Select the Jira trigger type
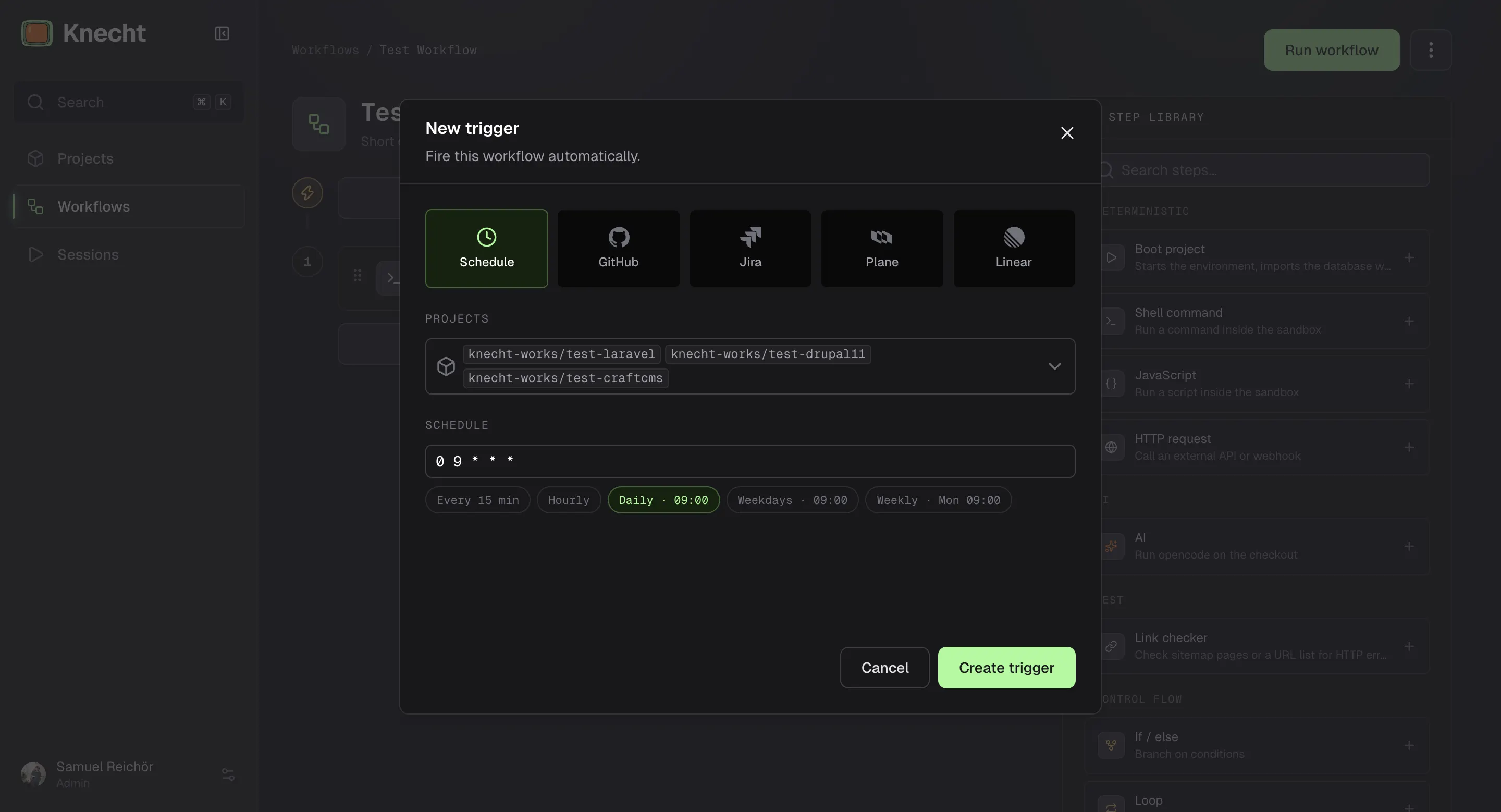 click(x=750, y=248)
